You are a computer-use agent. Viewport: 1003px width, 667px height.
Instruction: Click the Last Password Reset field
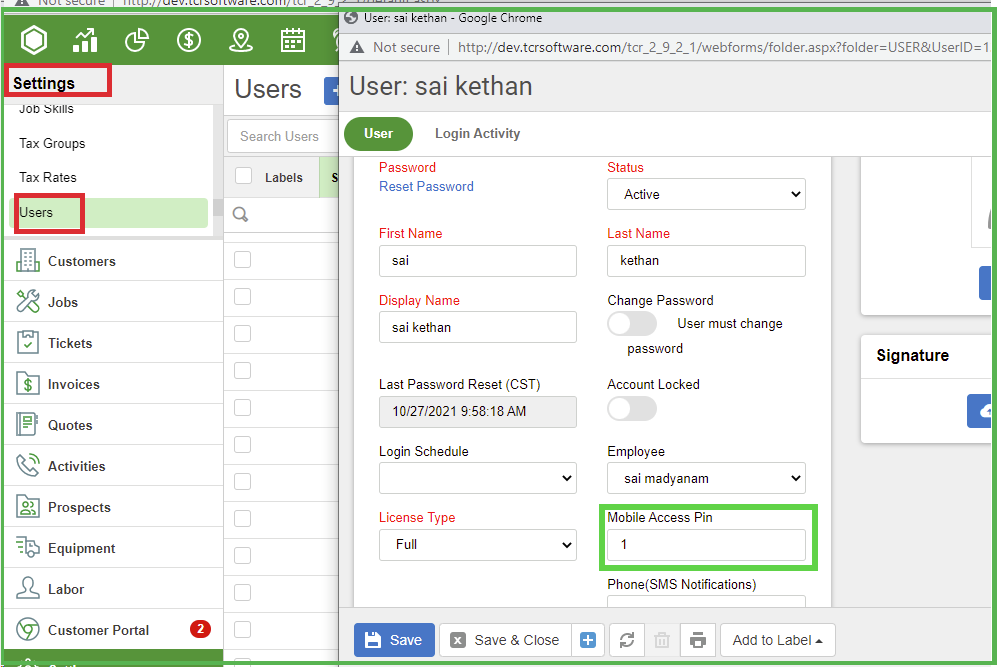[x=478, y=412]
